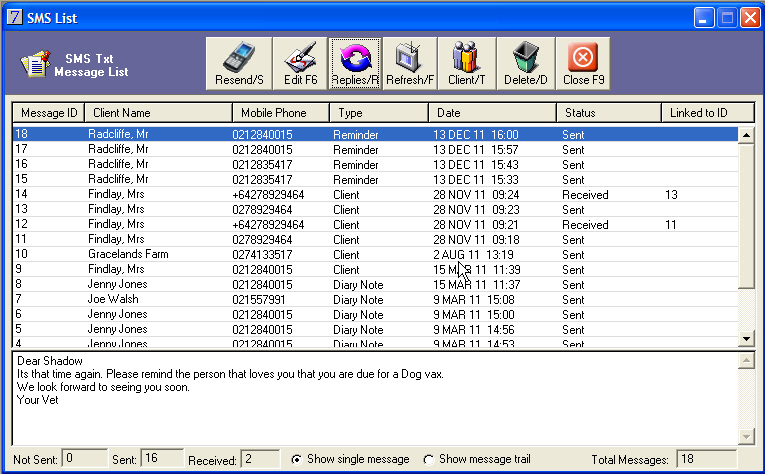Click mobile number 0274133517
Viewport: 765px width, 474px height.
tap(262, 255)
